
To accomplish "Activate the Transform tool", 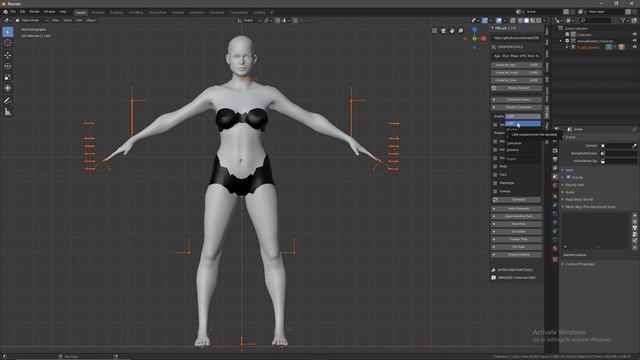I will click(x=7, y=88).
